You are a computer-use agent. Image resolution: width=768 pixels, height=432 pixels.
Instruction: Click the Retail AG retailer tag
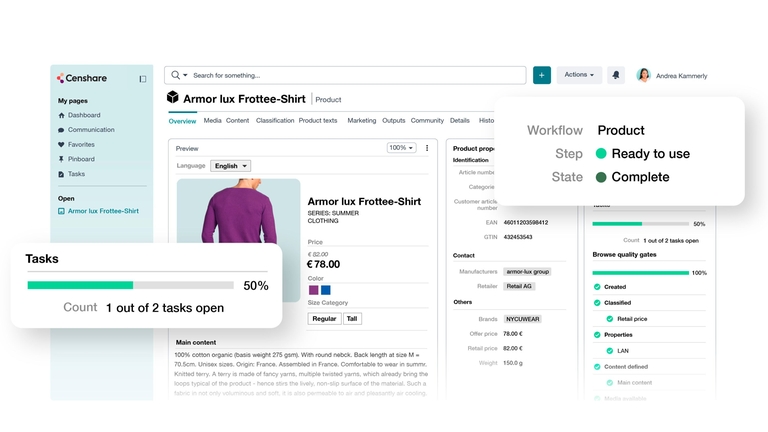tap(519, 287)
